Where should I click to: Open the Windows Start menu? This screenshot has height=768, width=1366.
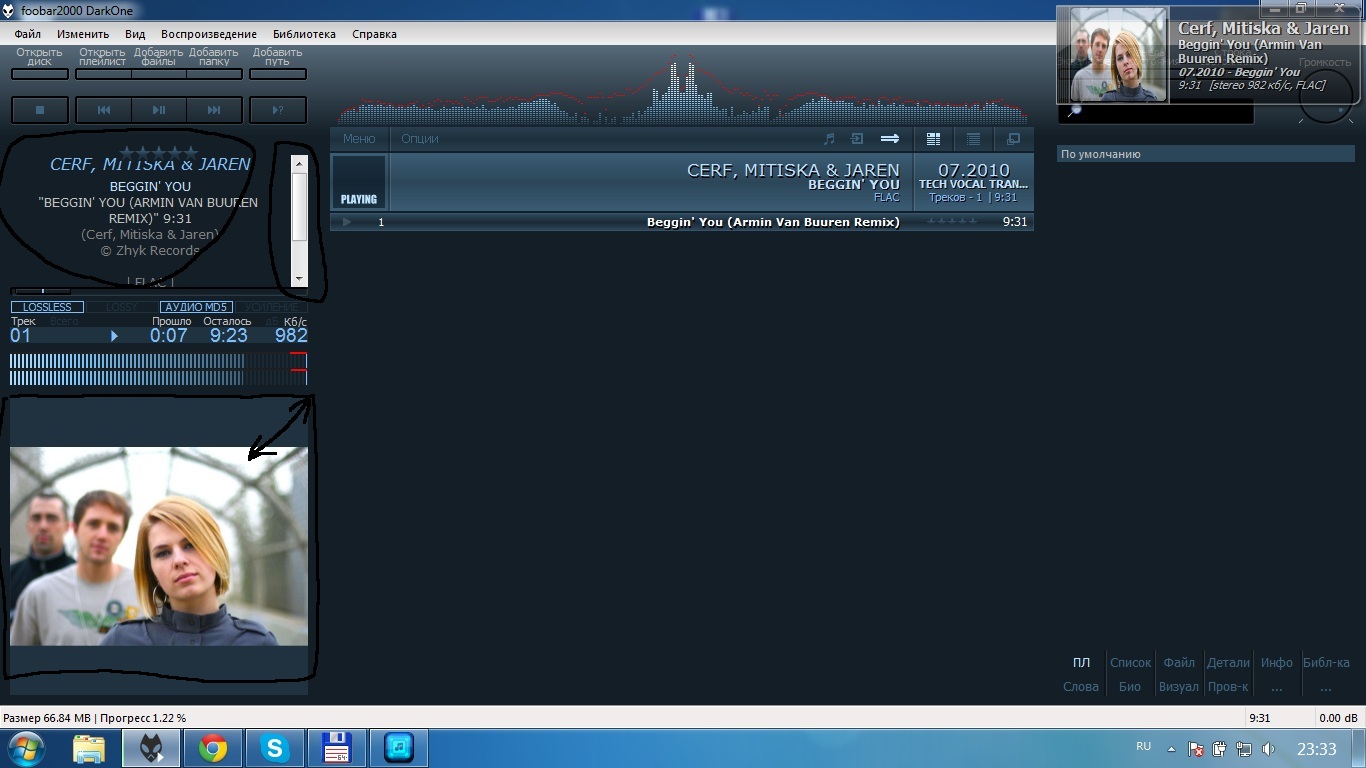coord(25,748)
